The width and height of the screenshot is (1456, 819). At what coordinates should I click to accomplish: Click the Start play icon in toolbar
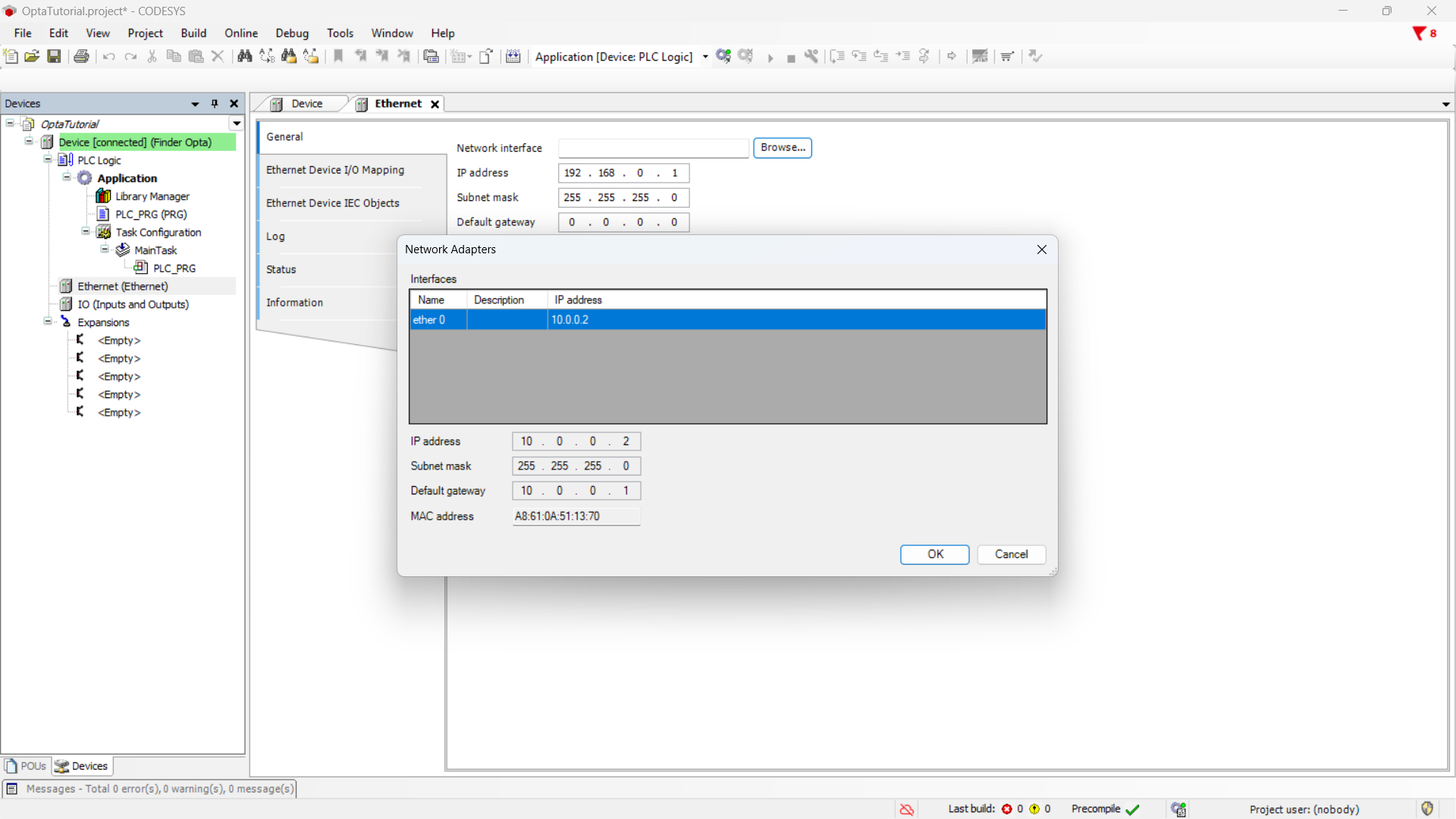pyautogui.click(x=770, y=58)
